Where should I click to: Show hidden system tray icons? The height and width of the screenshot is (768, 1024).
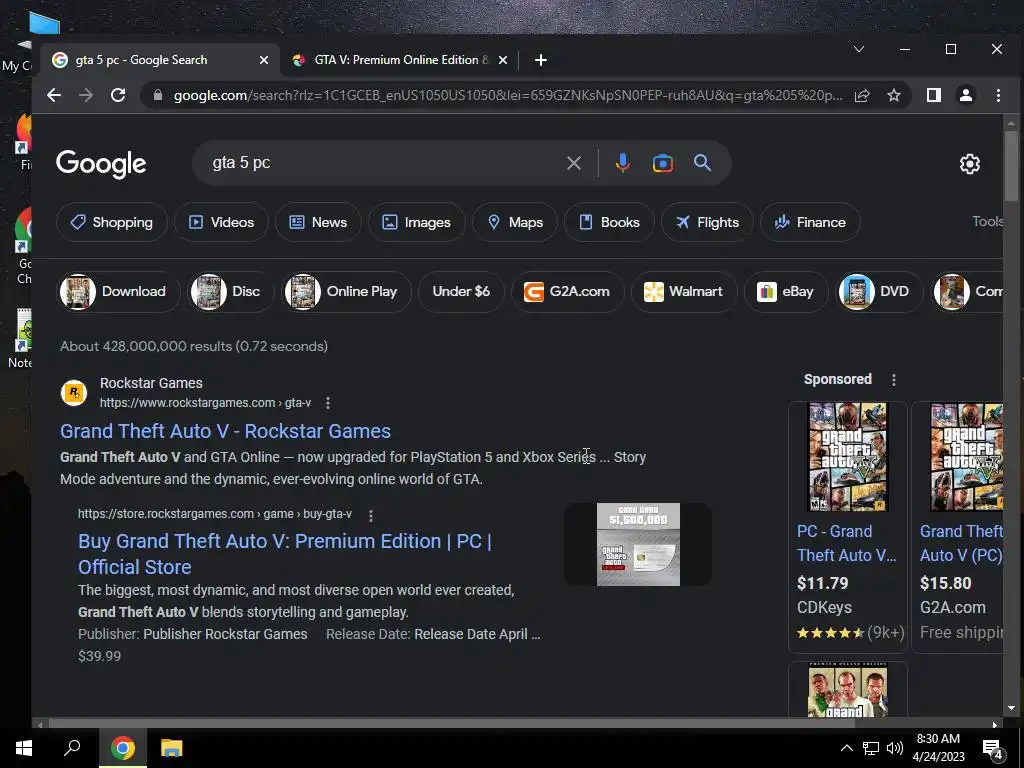[x=846, y=748]
